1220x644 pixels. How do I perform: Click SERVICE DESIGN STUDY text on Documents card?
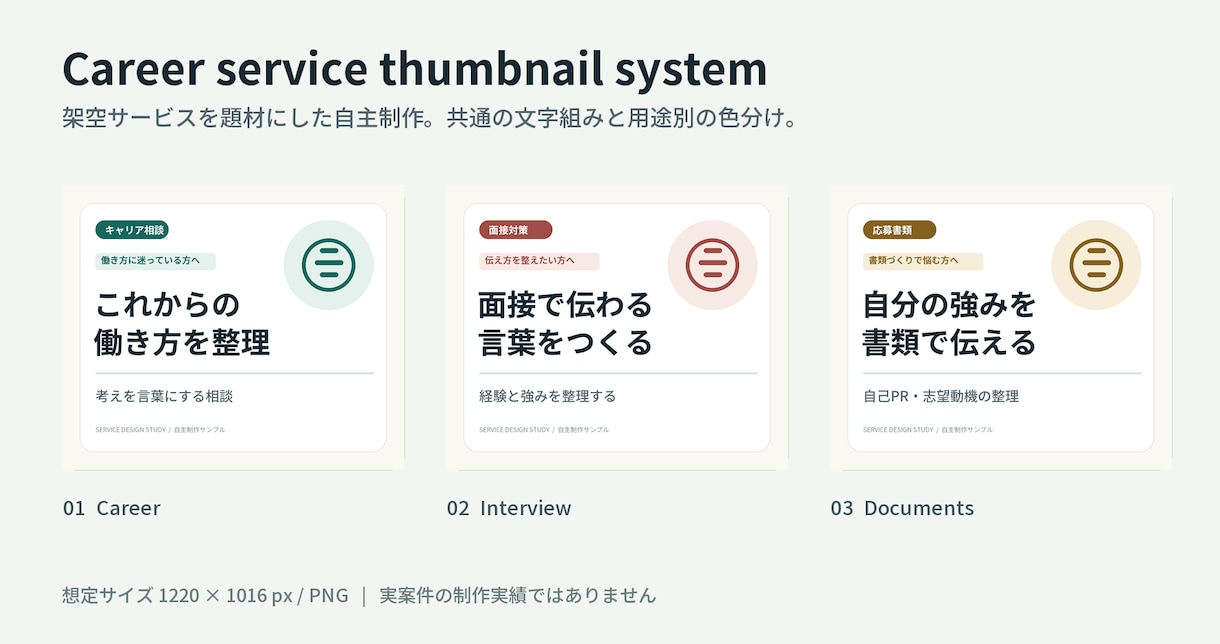click(898, 429)
